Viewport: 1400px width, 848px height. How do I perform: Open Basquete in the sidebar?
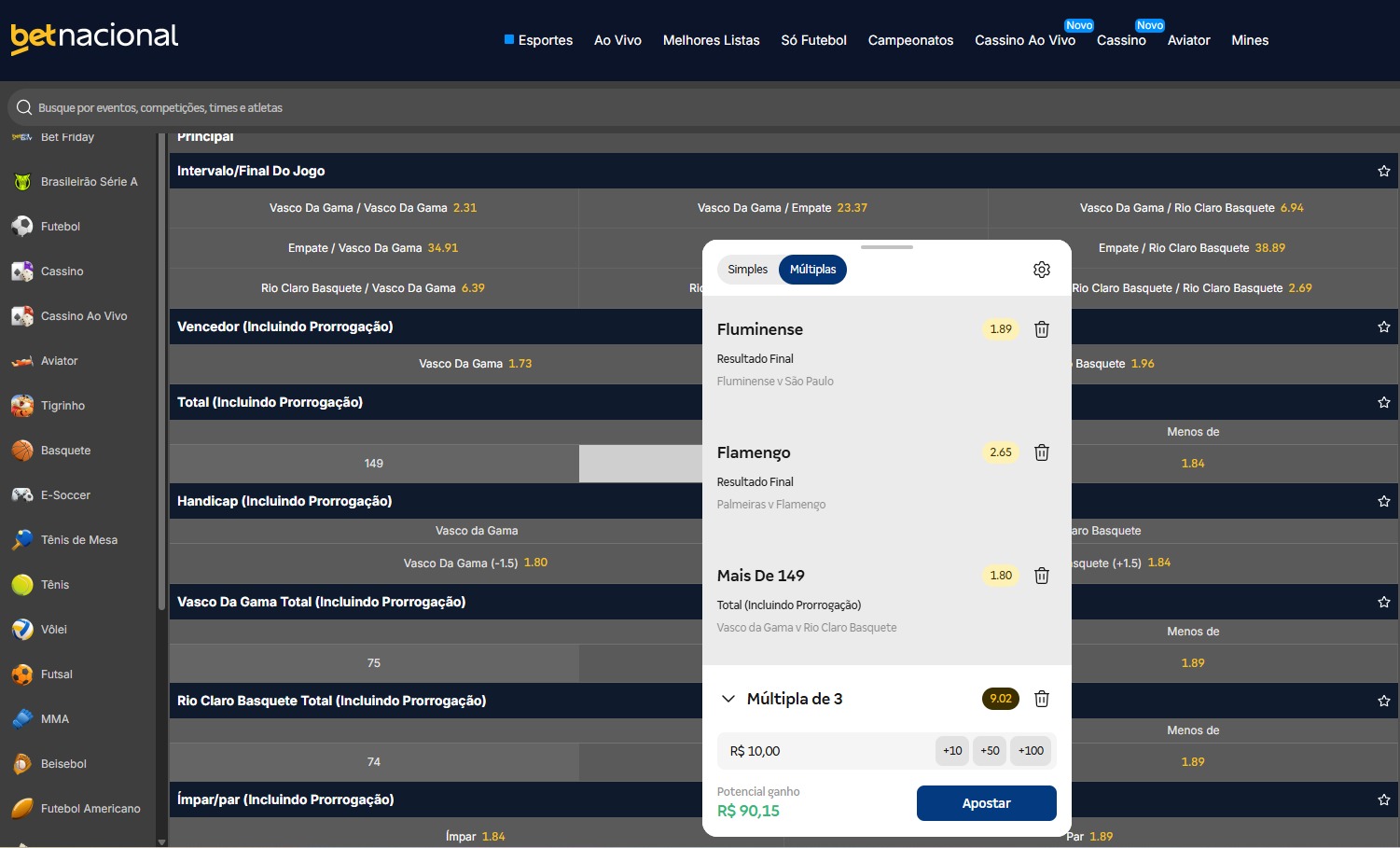click(x=65, y=451)
